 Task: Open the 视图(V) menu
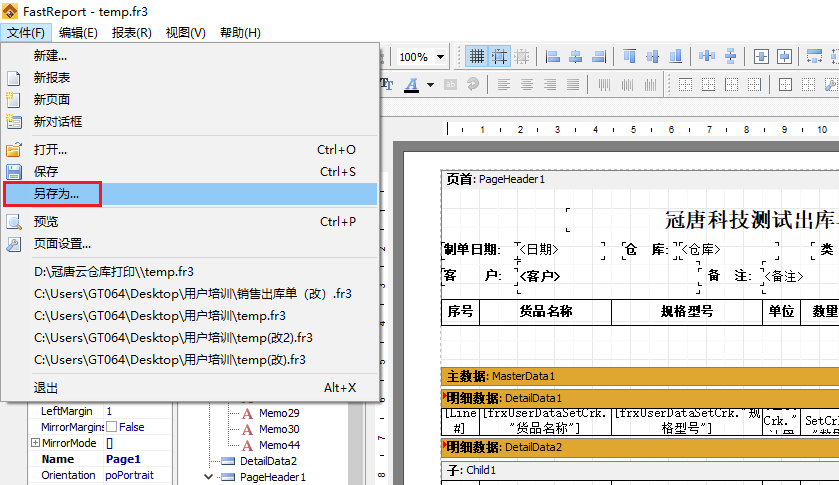(x=186, y=33)
